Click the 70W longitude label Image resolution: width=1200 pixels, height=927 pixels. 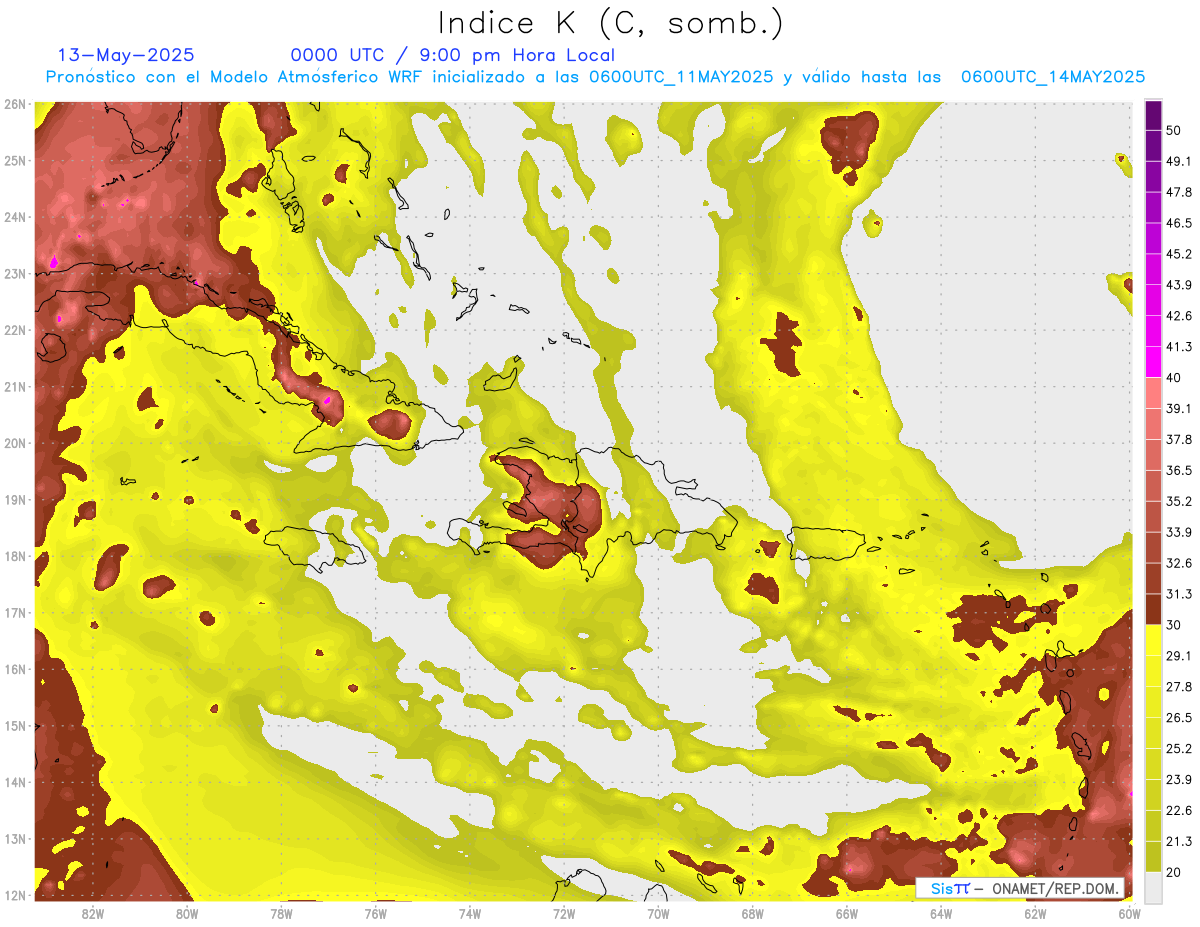coord(658,913)
